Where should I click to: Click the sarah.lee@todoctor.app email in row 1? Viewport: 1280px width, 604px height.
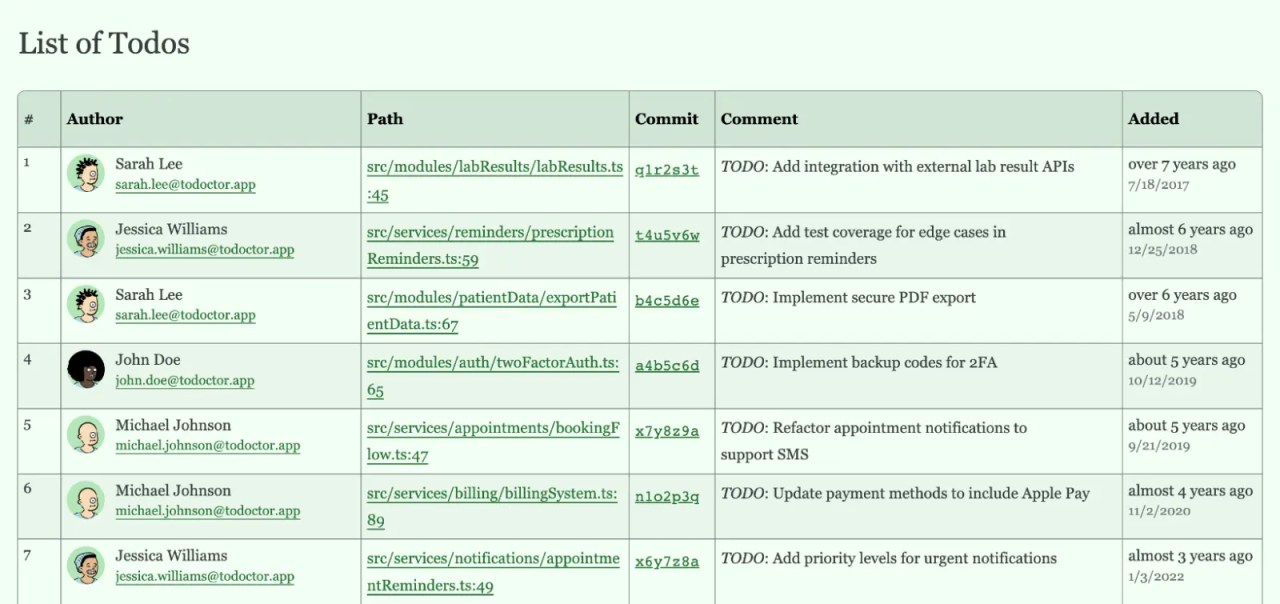point(185,185)
